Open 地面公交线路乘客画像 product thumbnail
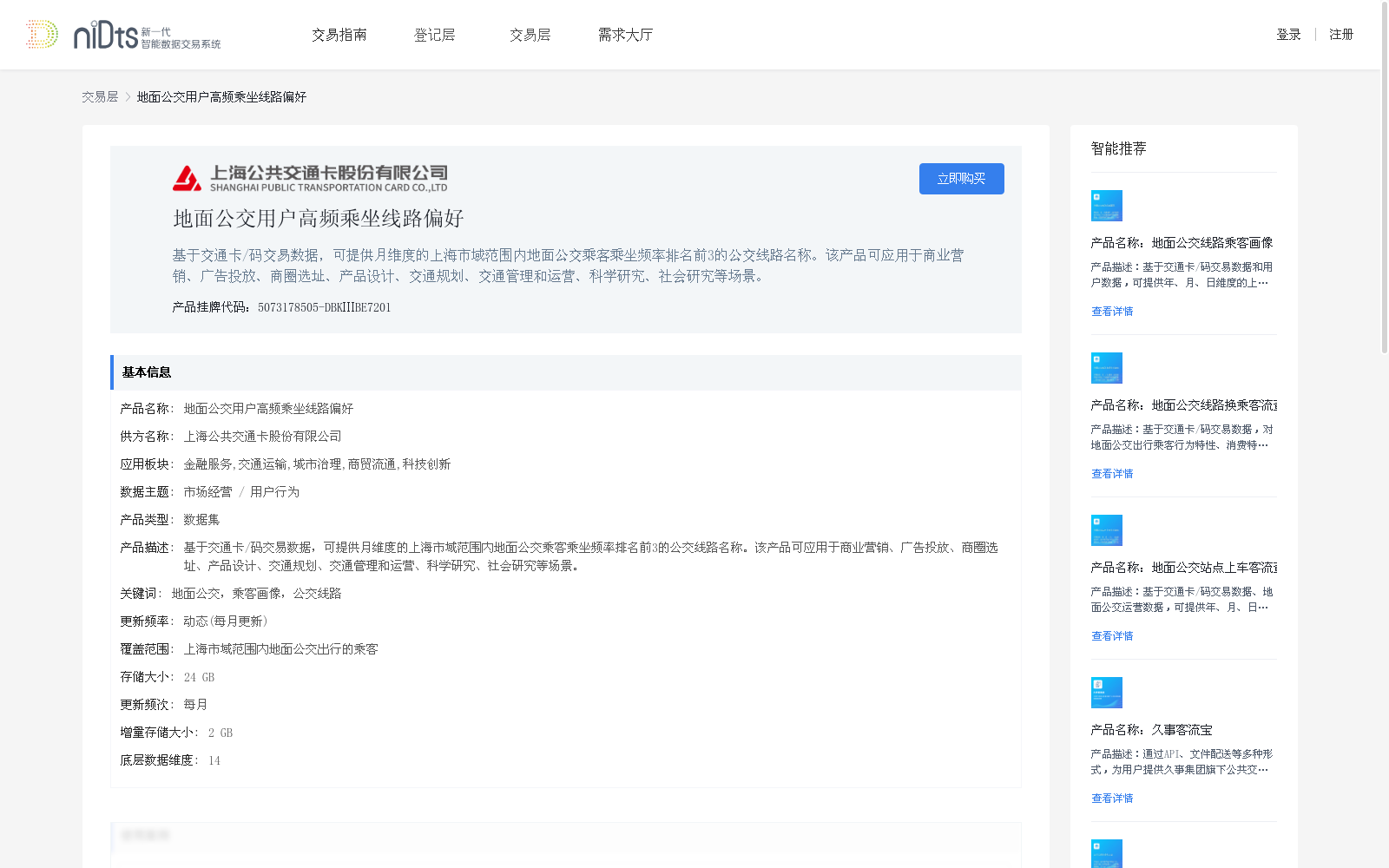This screenshot has height=868, width=1389. pos(1106,206)
